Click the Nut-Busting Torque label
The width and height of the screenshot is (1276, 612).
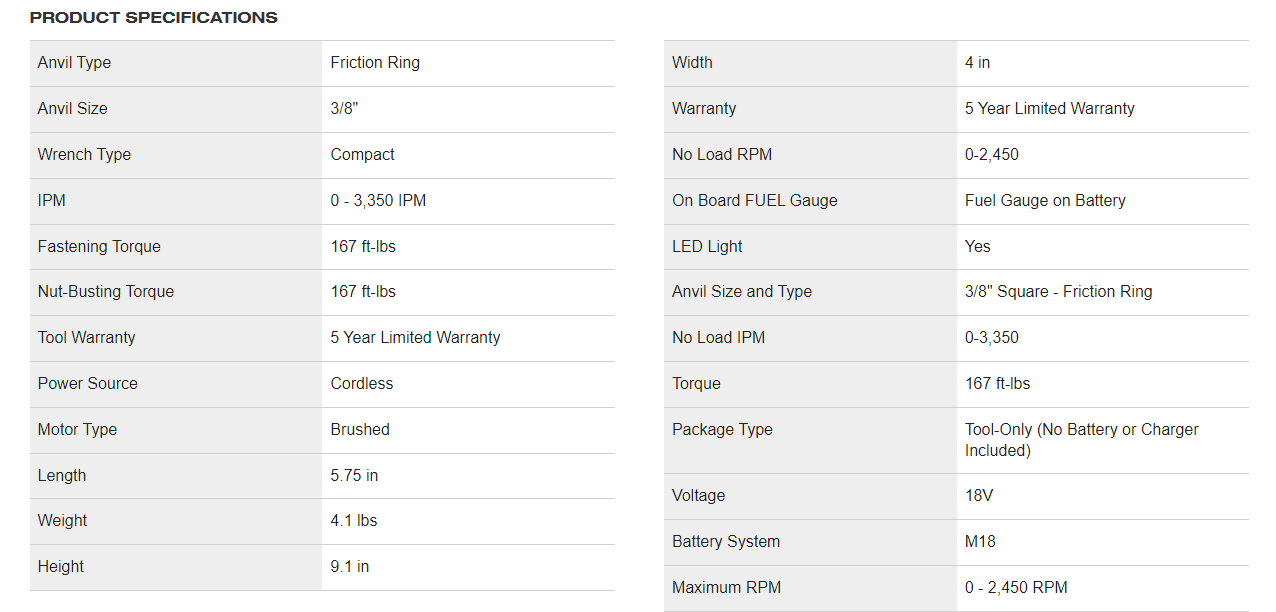tap(106, 292)
